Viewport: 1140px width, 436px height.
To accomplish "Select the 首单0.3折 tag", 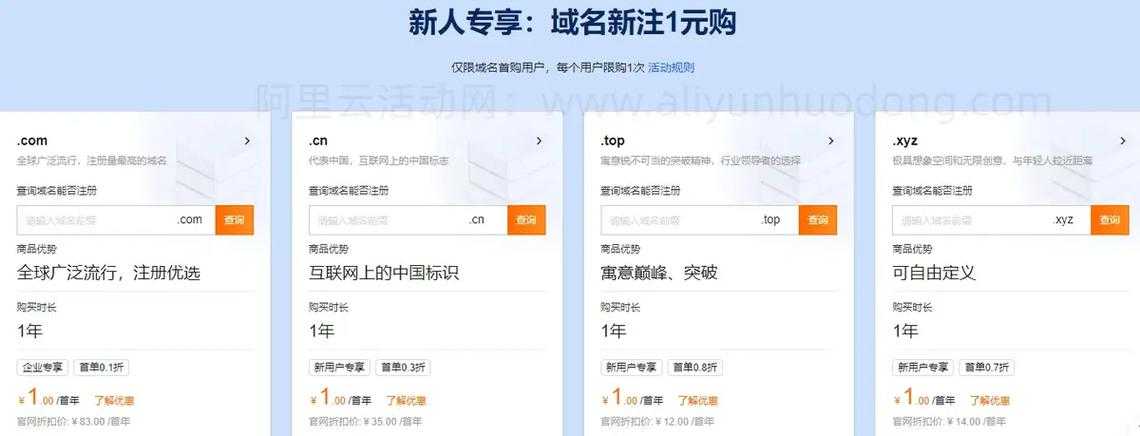I will (x=403, y=367).
